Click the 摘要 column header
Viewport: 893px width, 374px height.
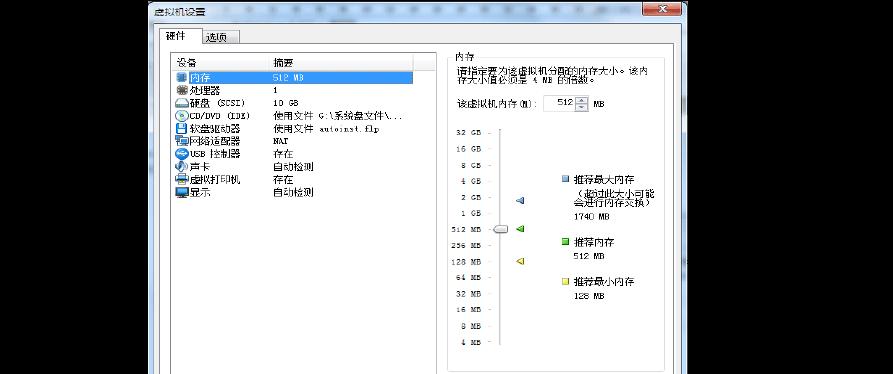point(341,62)
